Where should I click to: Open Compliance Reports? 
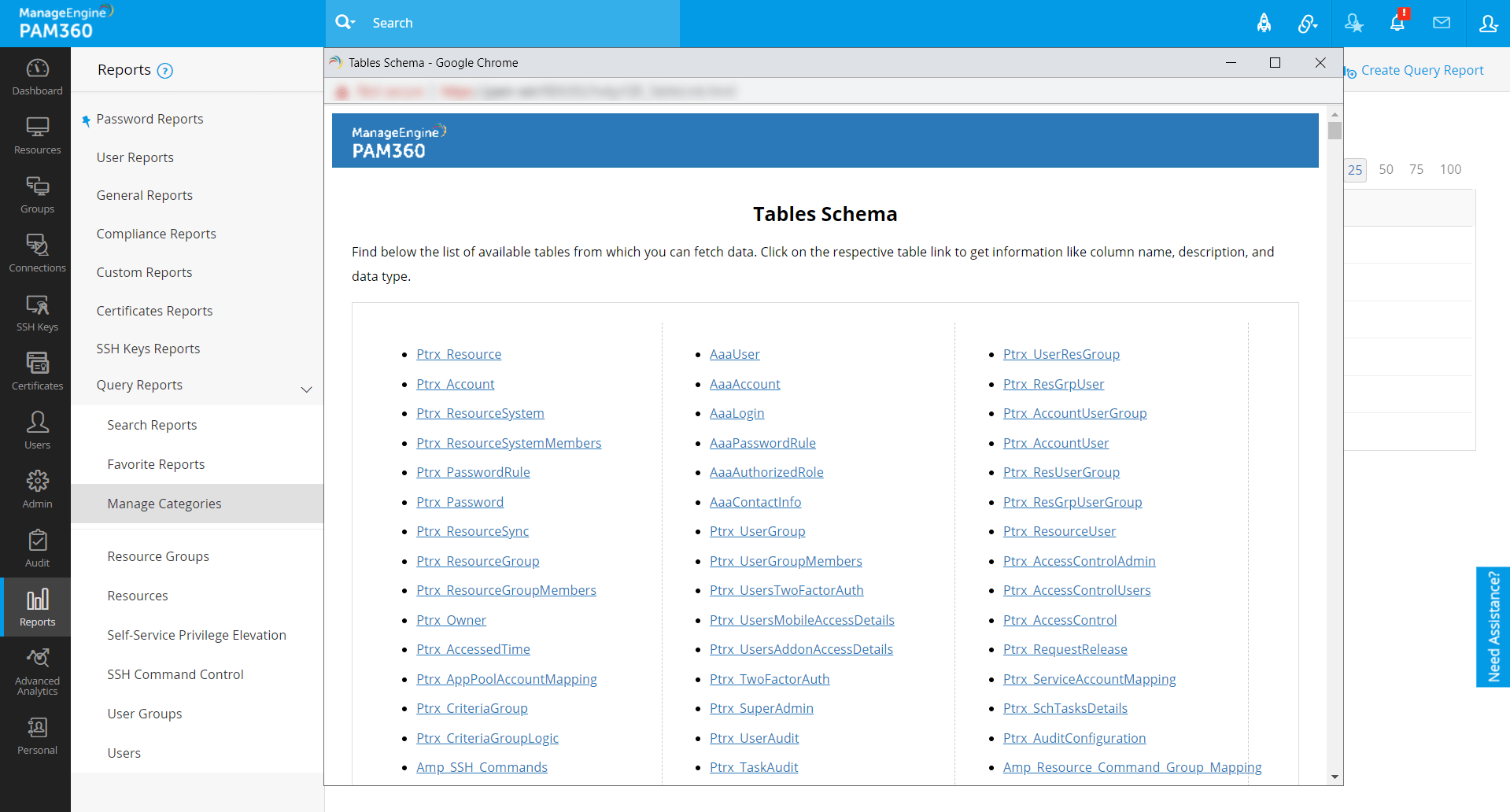click(156, 234)
